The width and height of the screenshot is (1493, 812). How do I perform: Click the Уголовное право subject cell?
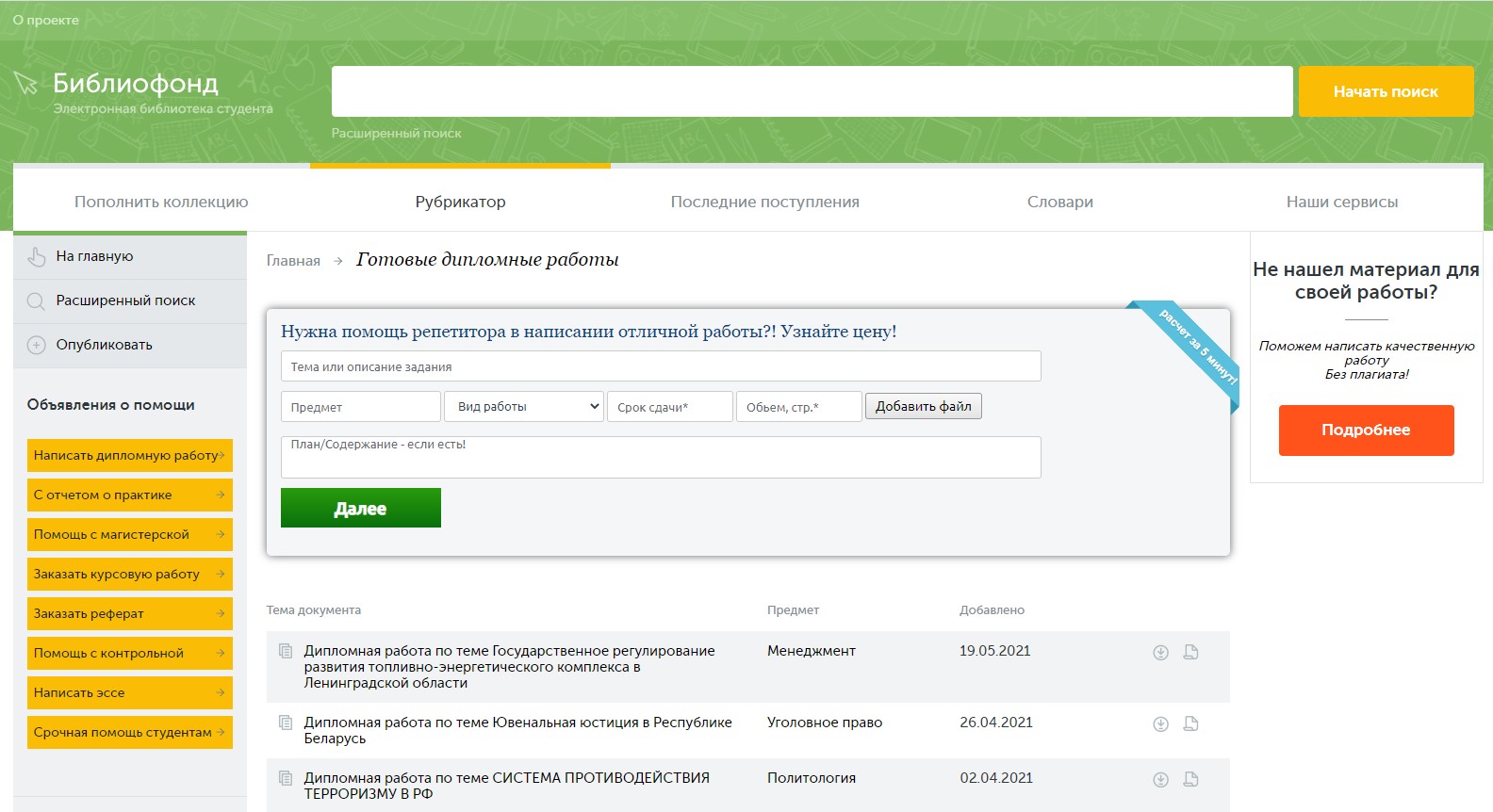click(825, 723)
